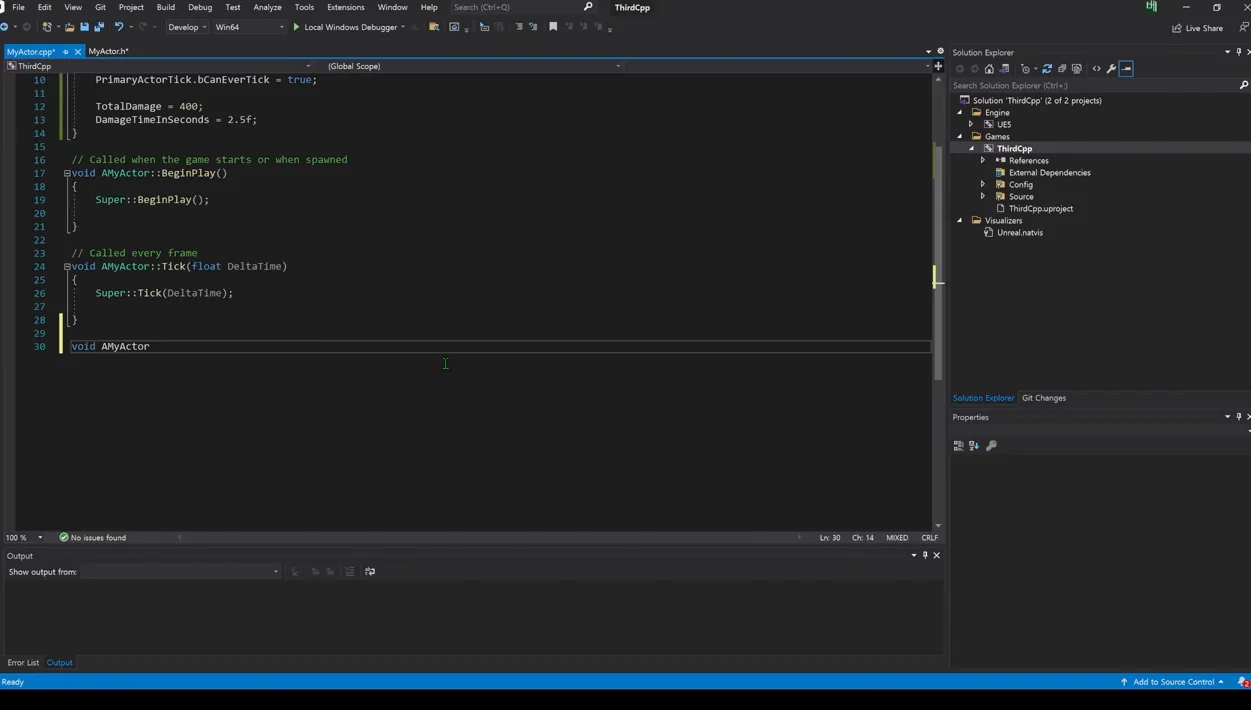The height and width of the screenshot is (710, 1251).
Task: Collapse the Tick function outlining box
Action: 67,267
